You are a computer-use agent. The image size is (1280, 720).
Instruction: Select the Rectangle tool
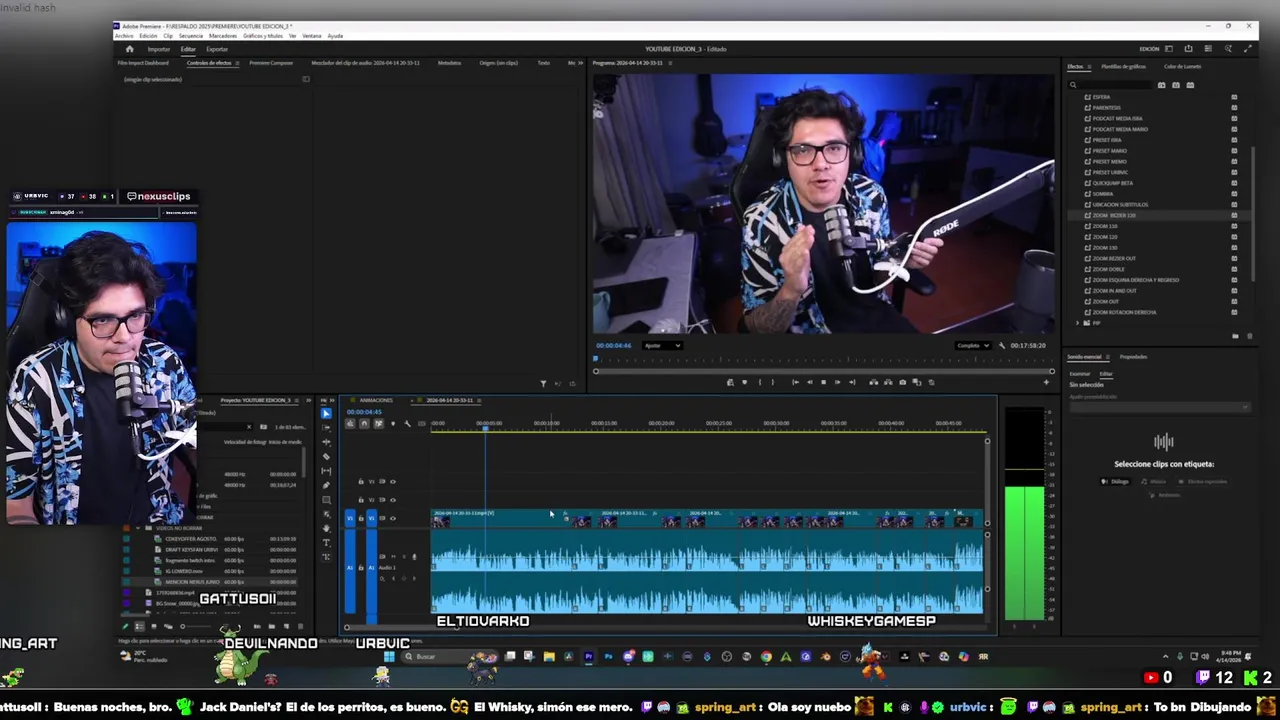(326, 500)
